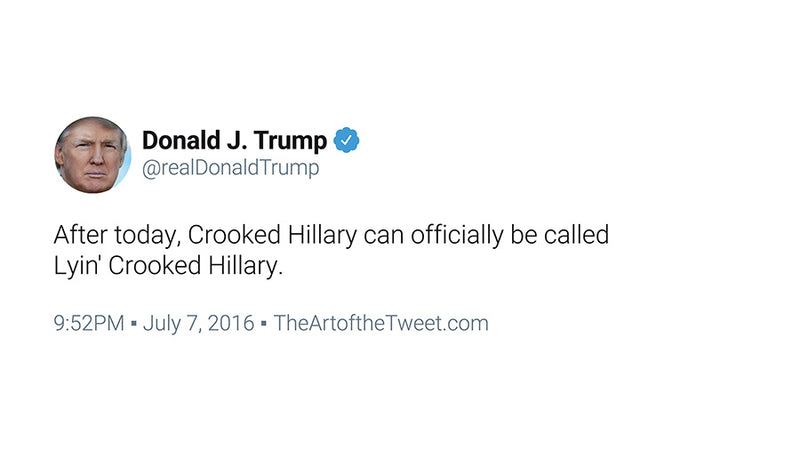Select the July 7, 2016 date
This screenshot has width=800, height=450.
[x=198, y=323]
